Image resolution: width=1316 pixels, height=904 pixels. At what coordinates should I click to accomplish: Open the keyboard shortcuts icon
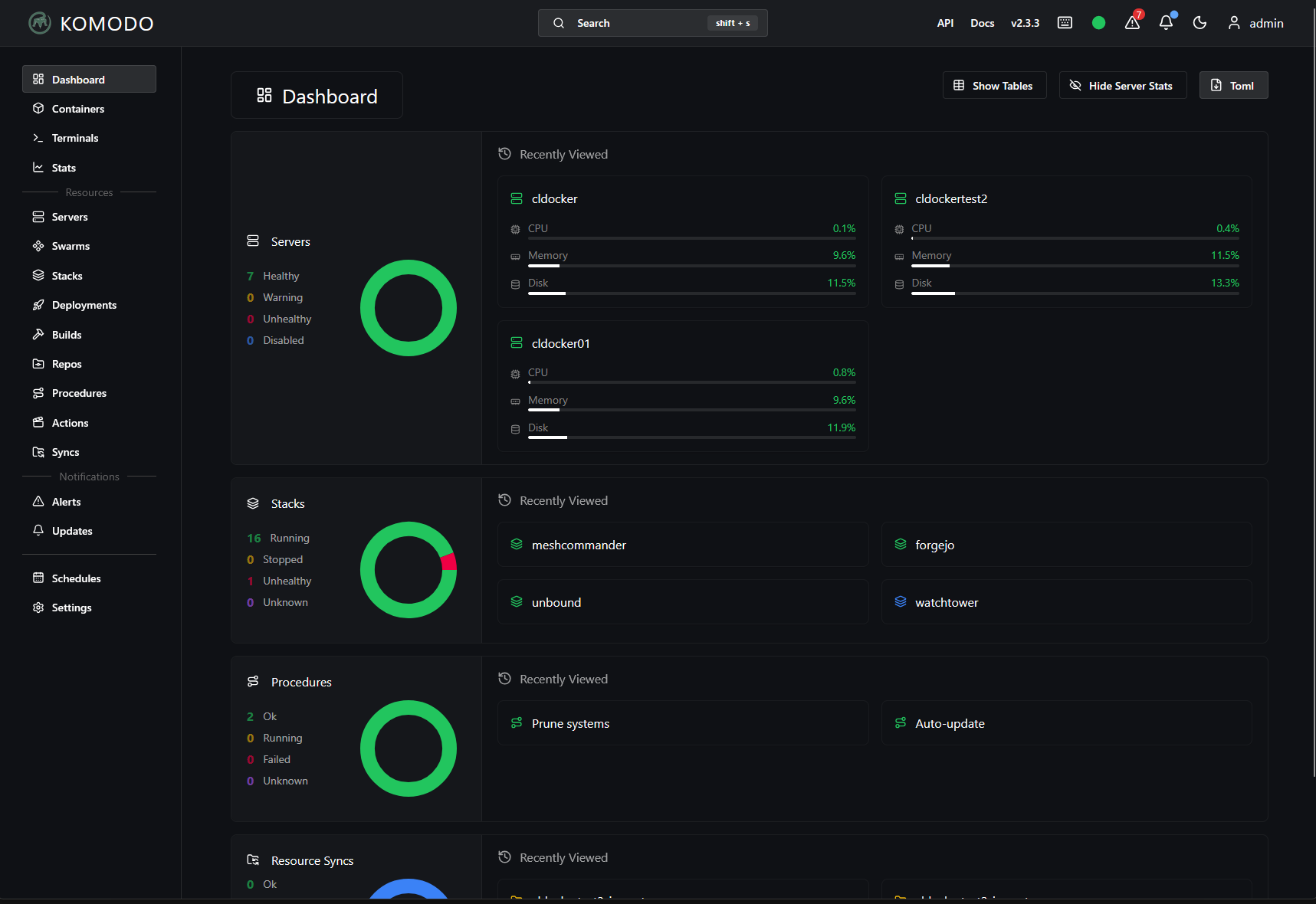(1065, 23)
